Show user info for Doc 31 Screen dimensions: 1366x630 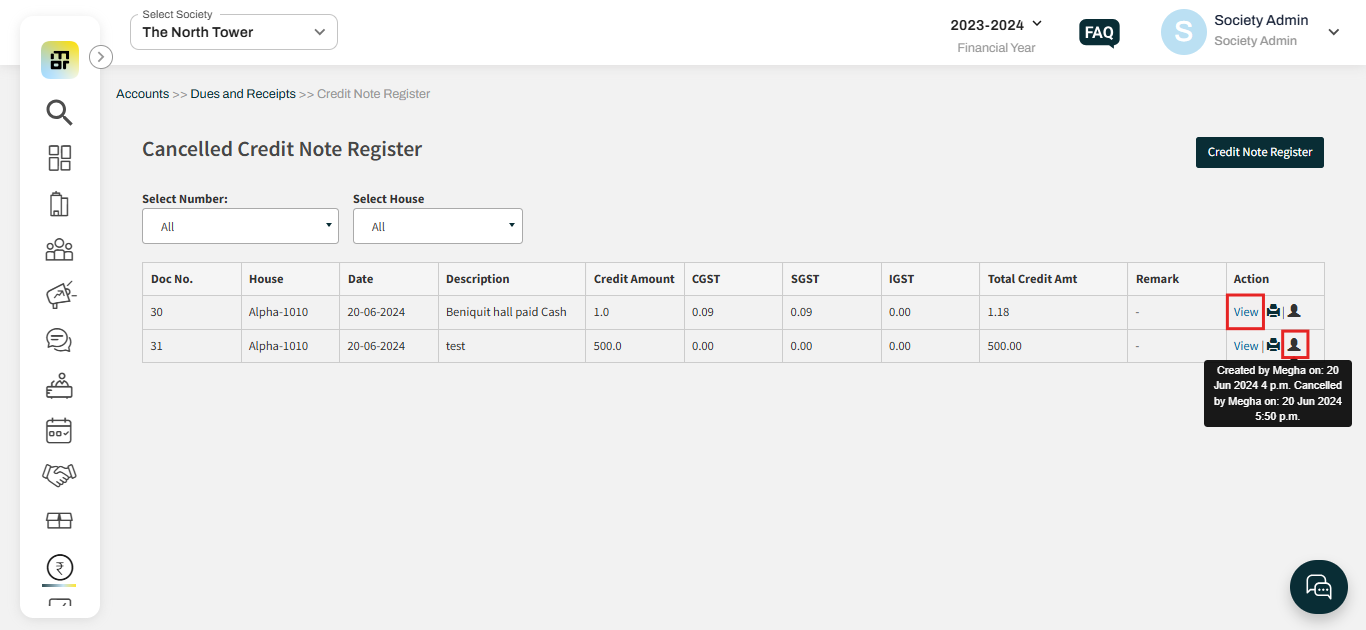tap(1294, 345)
